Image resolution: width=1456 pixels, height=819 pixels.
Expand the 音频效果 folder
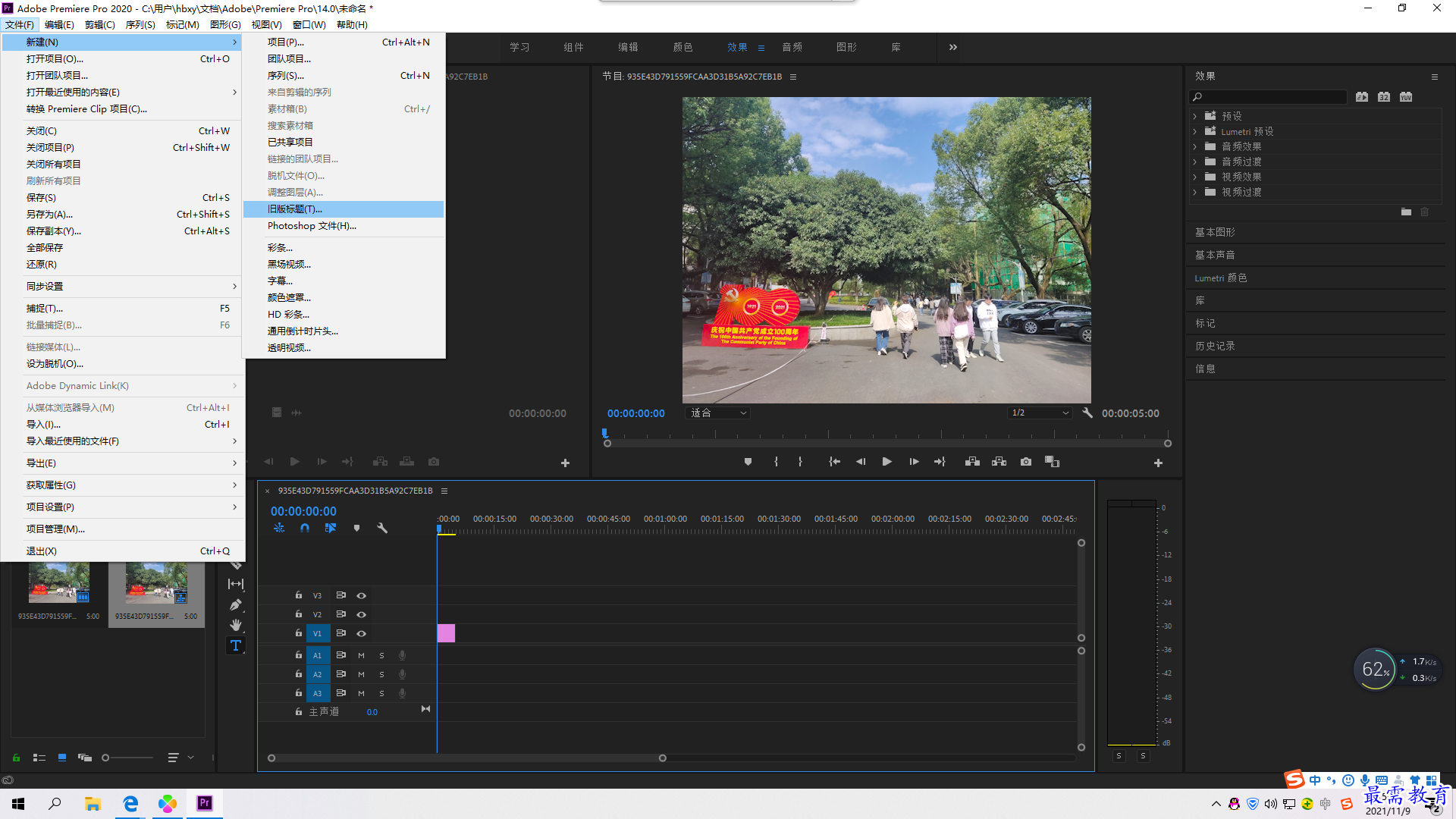(1195, 146)
